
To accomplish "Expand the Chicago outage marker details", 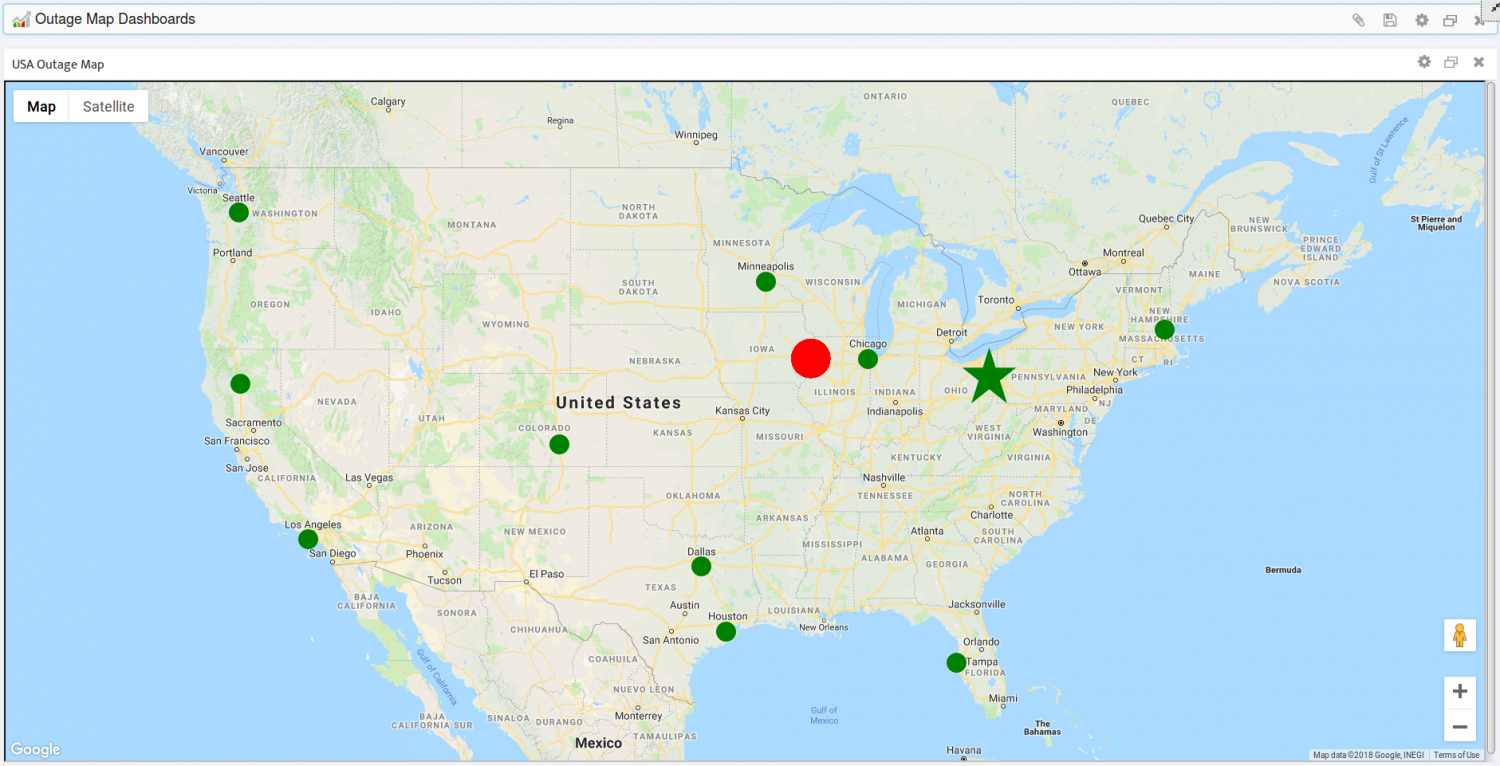I will (x=867, y=358).
